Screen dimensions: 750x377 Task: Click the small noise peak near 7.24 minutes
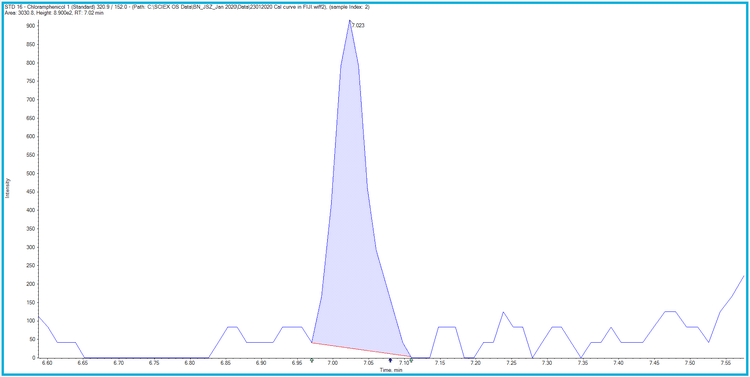coord(503,312)
